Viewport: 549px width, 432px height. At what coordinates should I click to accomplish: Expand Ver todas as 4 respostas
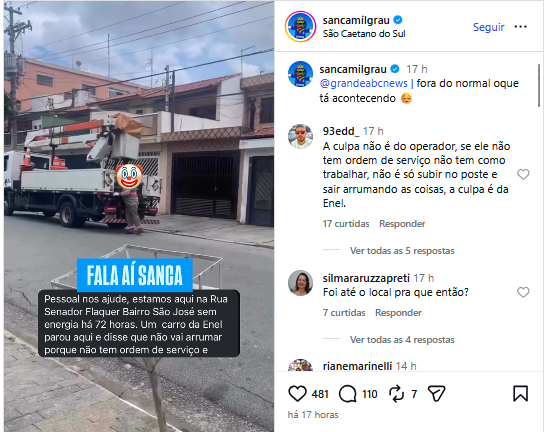402,340
